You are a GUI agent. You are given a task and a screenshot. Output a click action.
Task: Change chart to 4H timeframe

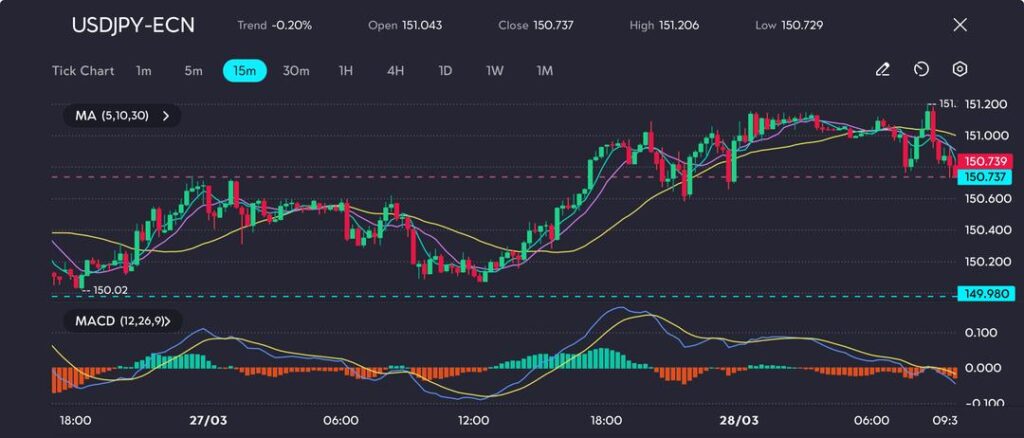tap(395, 71)
